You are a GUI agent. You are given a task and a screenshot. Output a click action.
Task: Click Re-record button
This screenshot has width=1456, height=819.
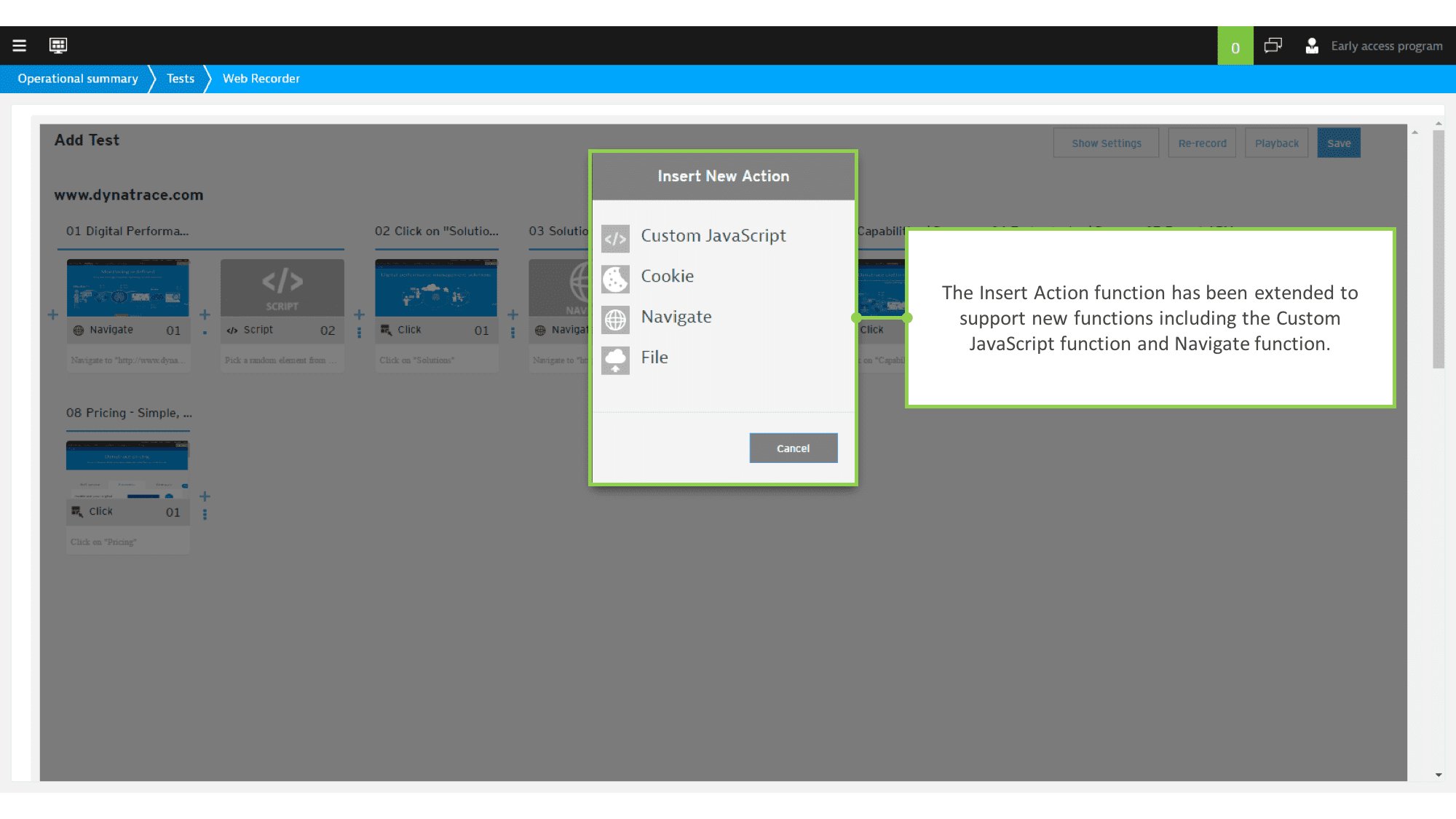coord(1202,143)
